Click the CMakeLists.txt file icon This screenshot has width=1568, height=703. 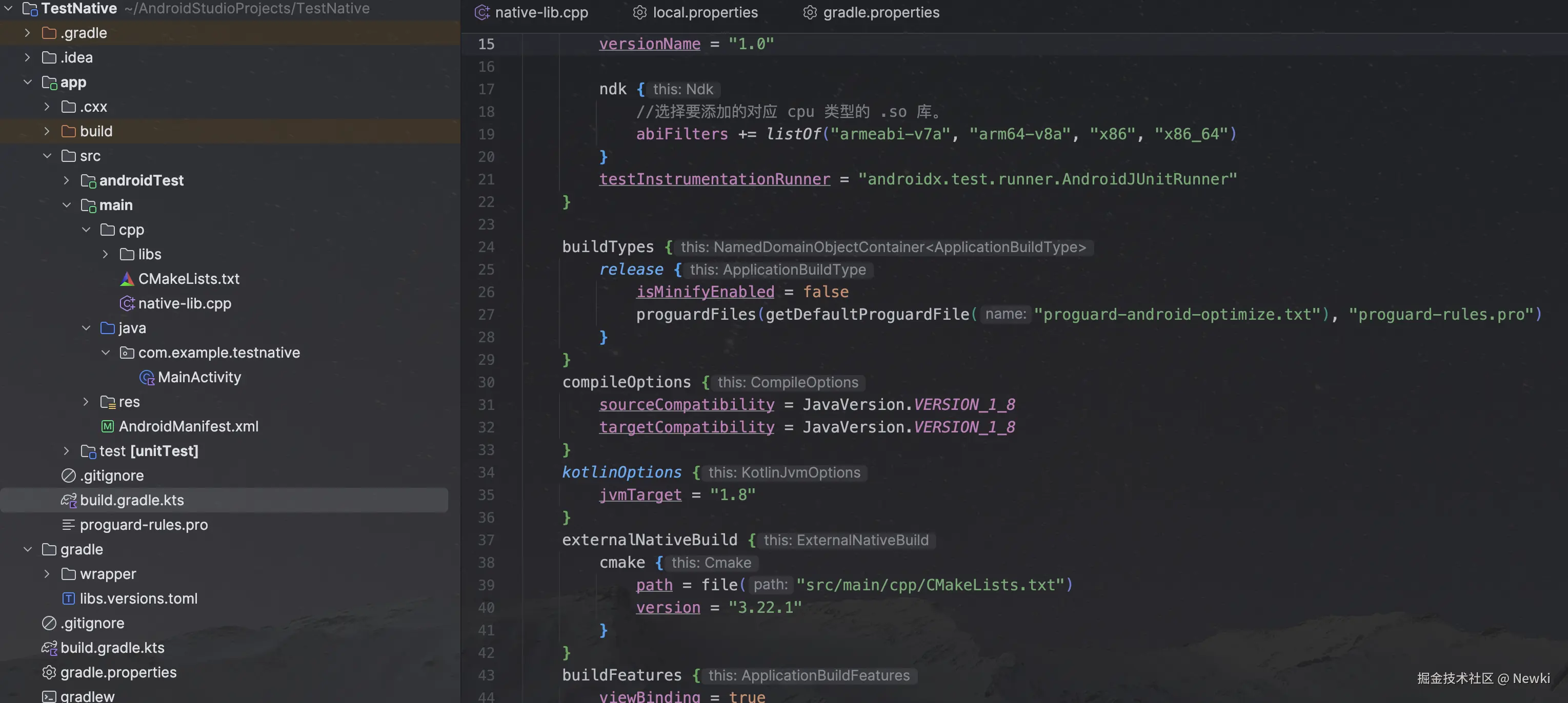click(x=127, y=279)
